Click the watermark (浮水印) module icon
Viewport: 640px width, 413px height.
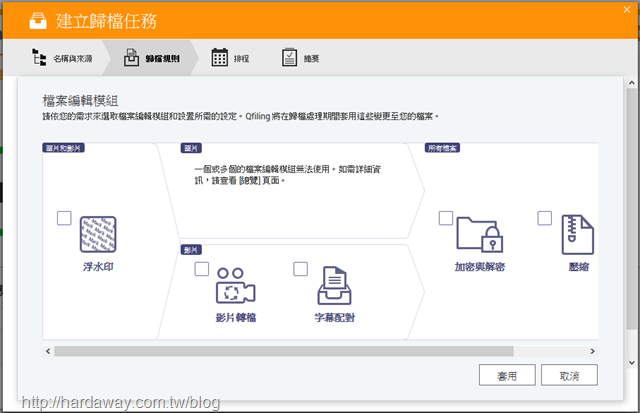pos(98,234)
